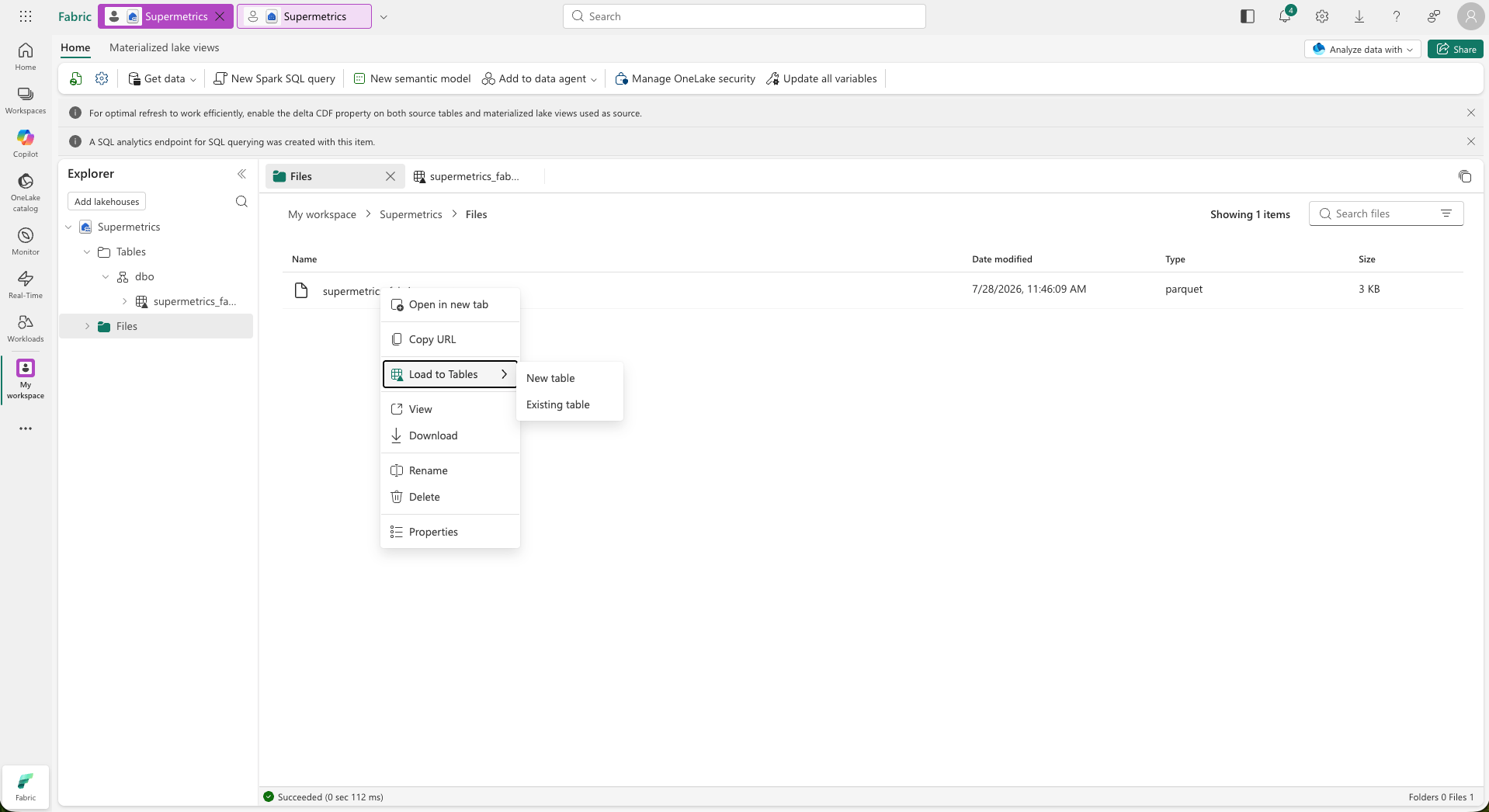Select Existing table in submenu
The width and height of the screenshot is (1489, 812).
pos(570,404)
